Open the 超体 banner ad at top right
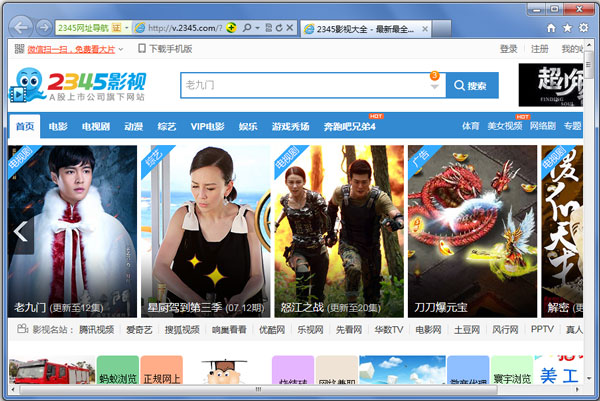Screen dimensions: 600x401 tap(551, 85)
